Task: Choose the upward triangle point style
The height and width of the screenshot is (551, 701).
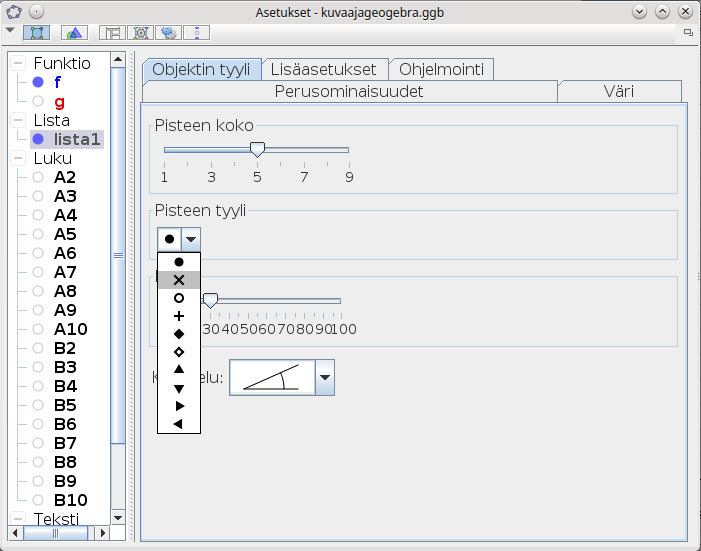Action: coord(179,370)
